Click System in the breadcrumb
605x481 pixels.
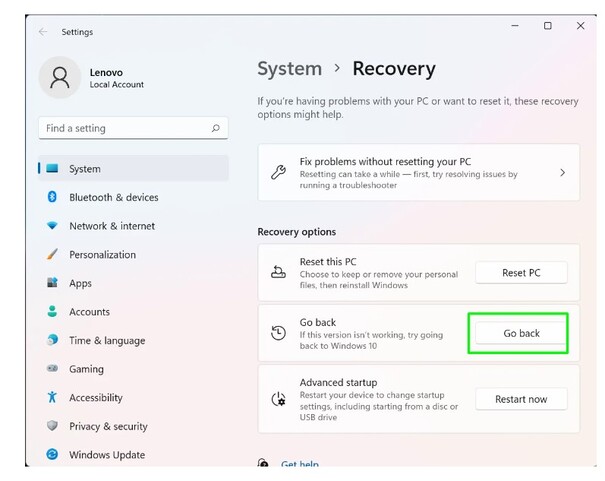(290, 69)
